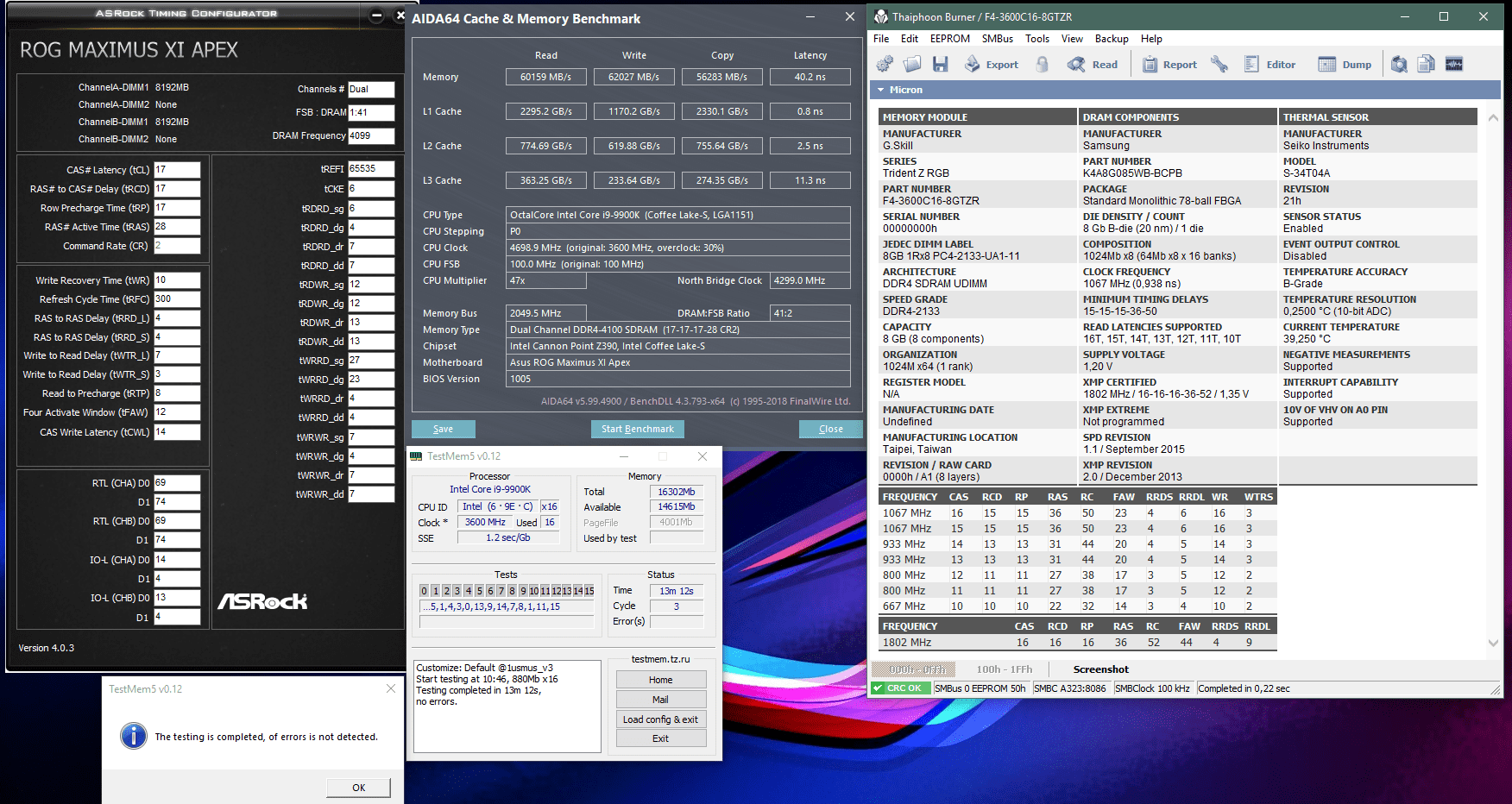This screenshot has width=1512, height=804.
Task: Toggle test number 0 box in TestMem5
Action: click(x=424, y=591)
